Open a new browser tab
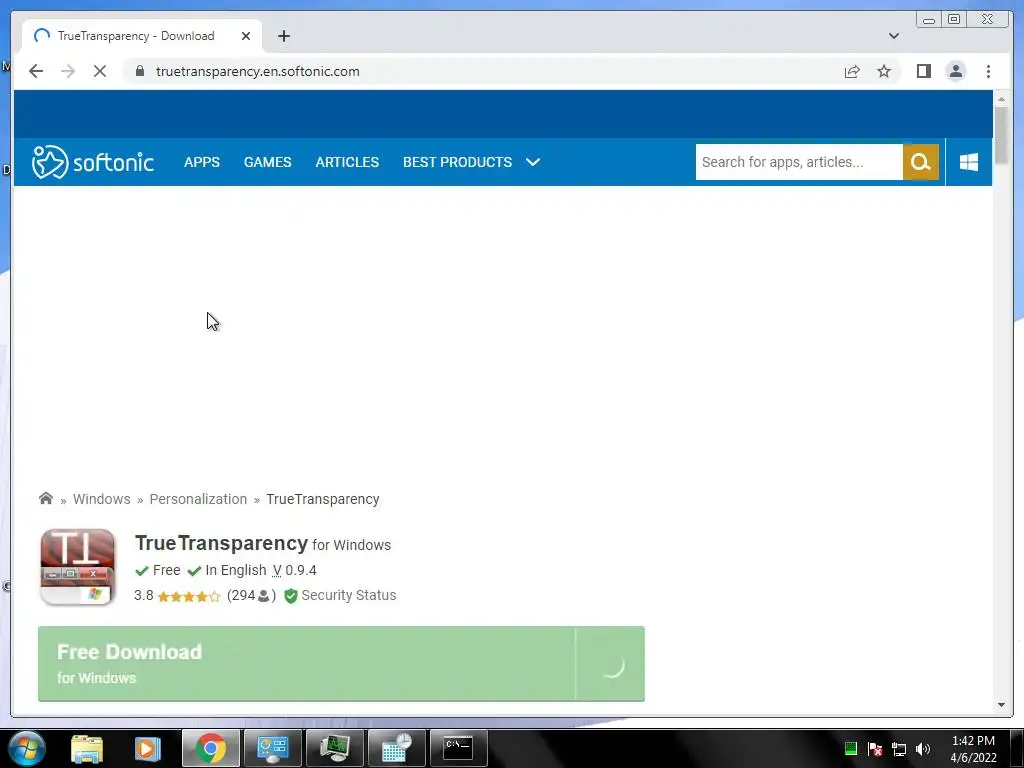The height and width of the screenshot is (768, 1024). pos(283,36)
